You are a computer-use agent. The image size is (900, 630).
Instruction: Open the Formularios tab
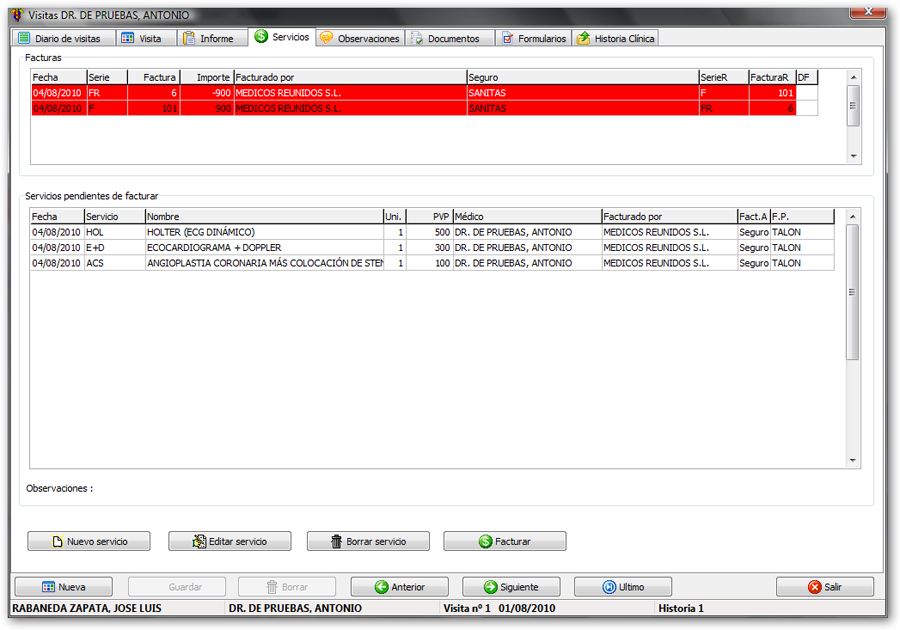534,38
